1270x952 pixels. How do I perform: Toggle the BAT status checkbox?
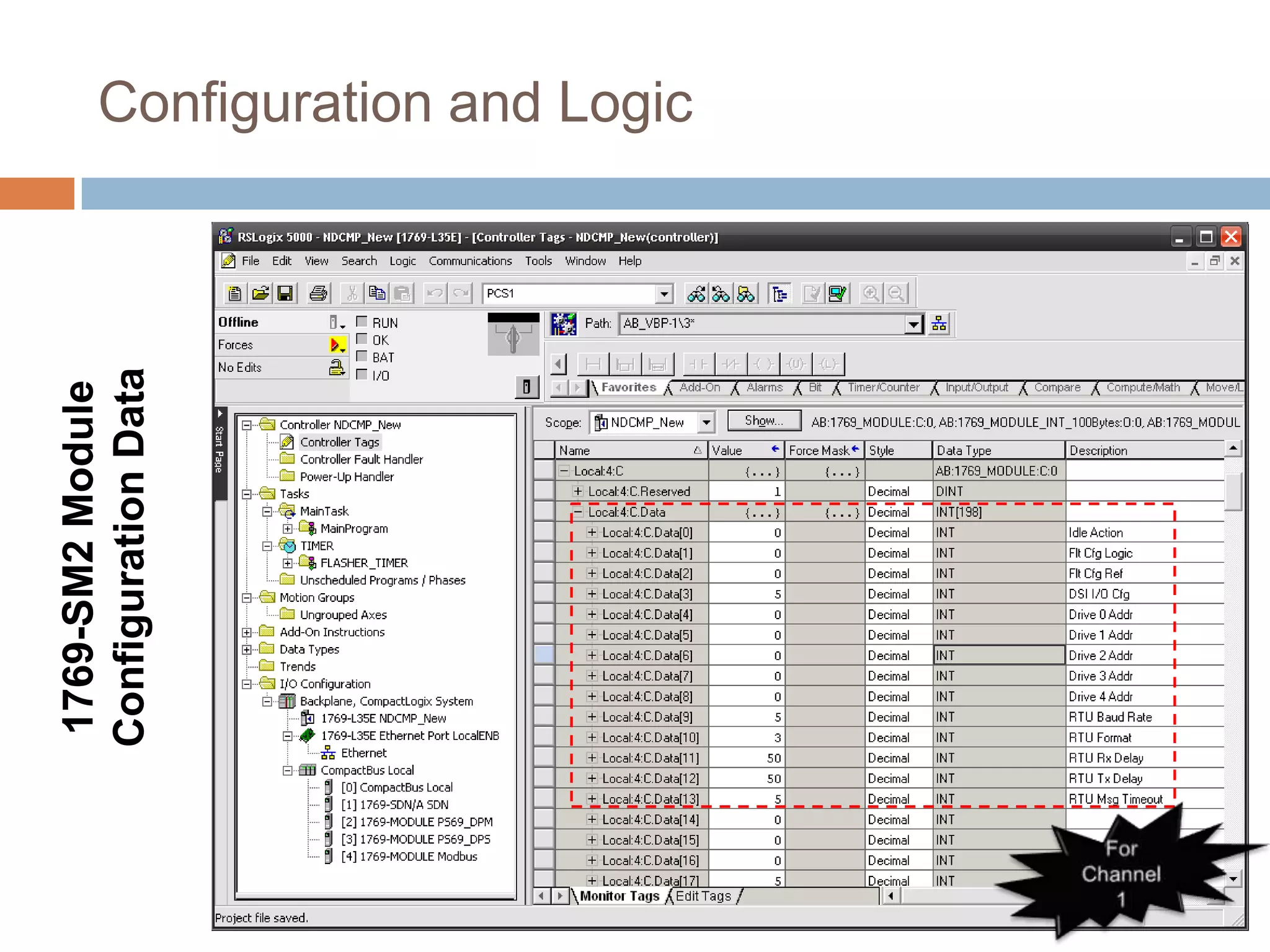click(x=362, y=356)
